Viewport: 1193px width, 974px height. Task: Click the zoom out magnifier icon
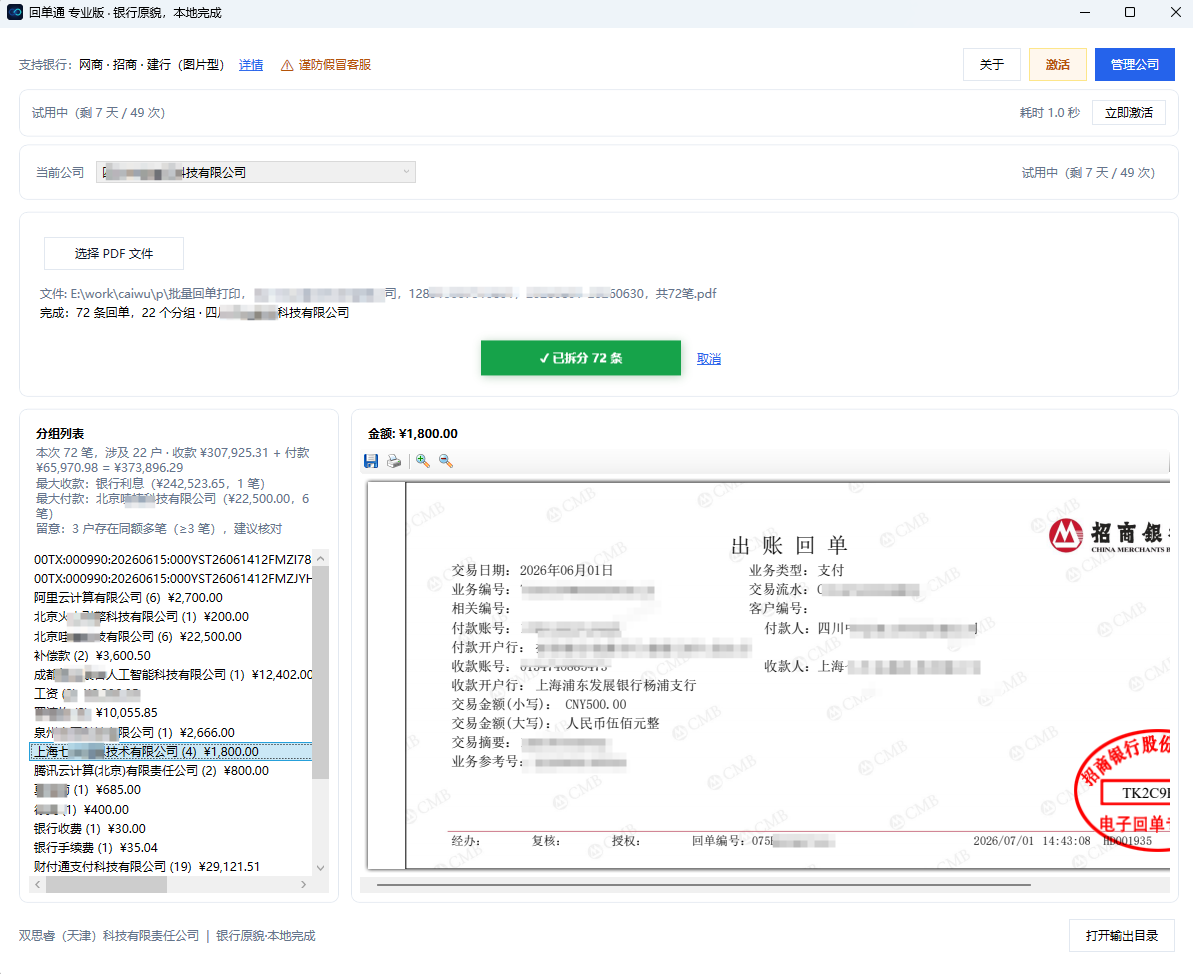446,461
